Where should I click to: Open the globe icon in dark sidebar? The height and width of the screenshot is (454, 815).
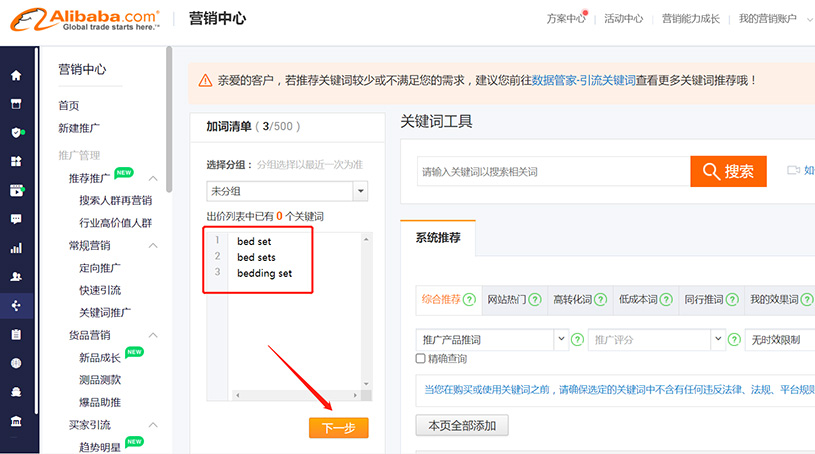(16, 363)
